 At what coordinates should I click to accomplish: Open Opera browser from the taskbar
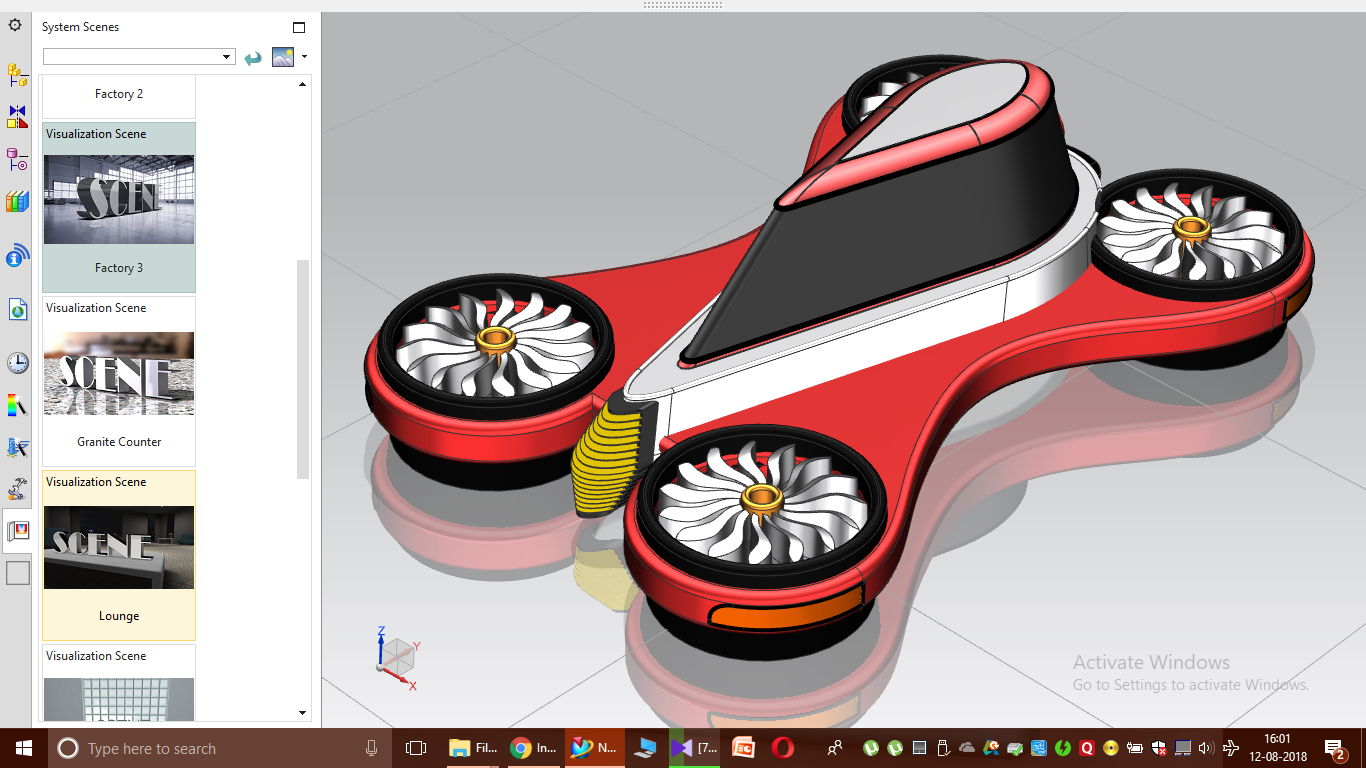click(782, 748)
